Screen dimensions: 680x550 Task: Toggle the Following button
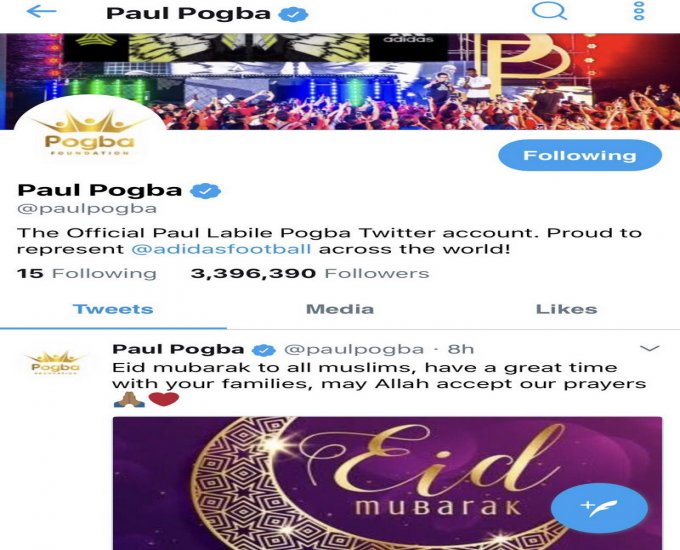[580, 155]
